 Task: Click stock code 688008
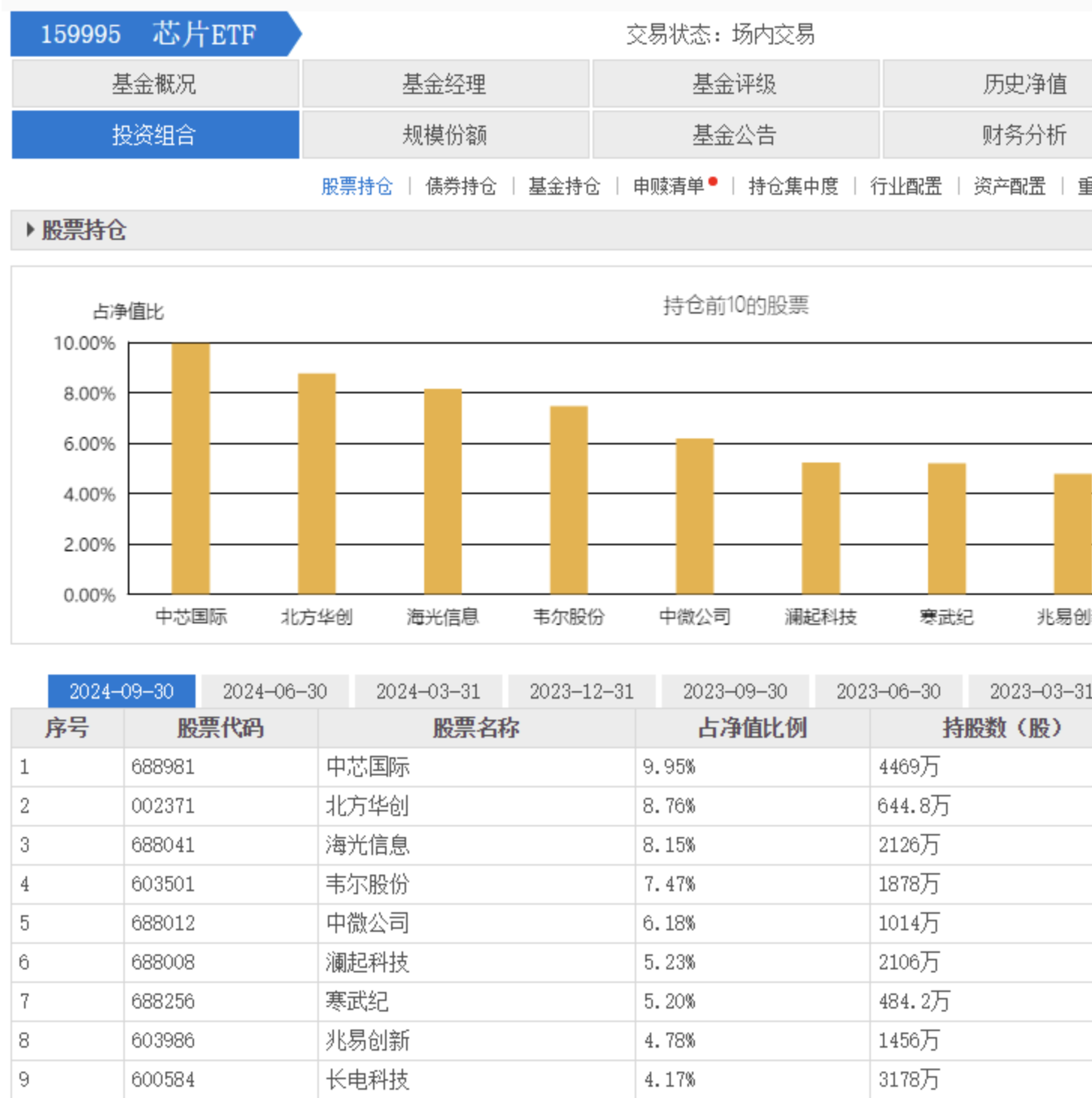[163, 963]
